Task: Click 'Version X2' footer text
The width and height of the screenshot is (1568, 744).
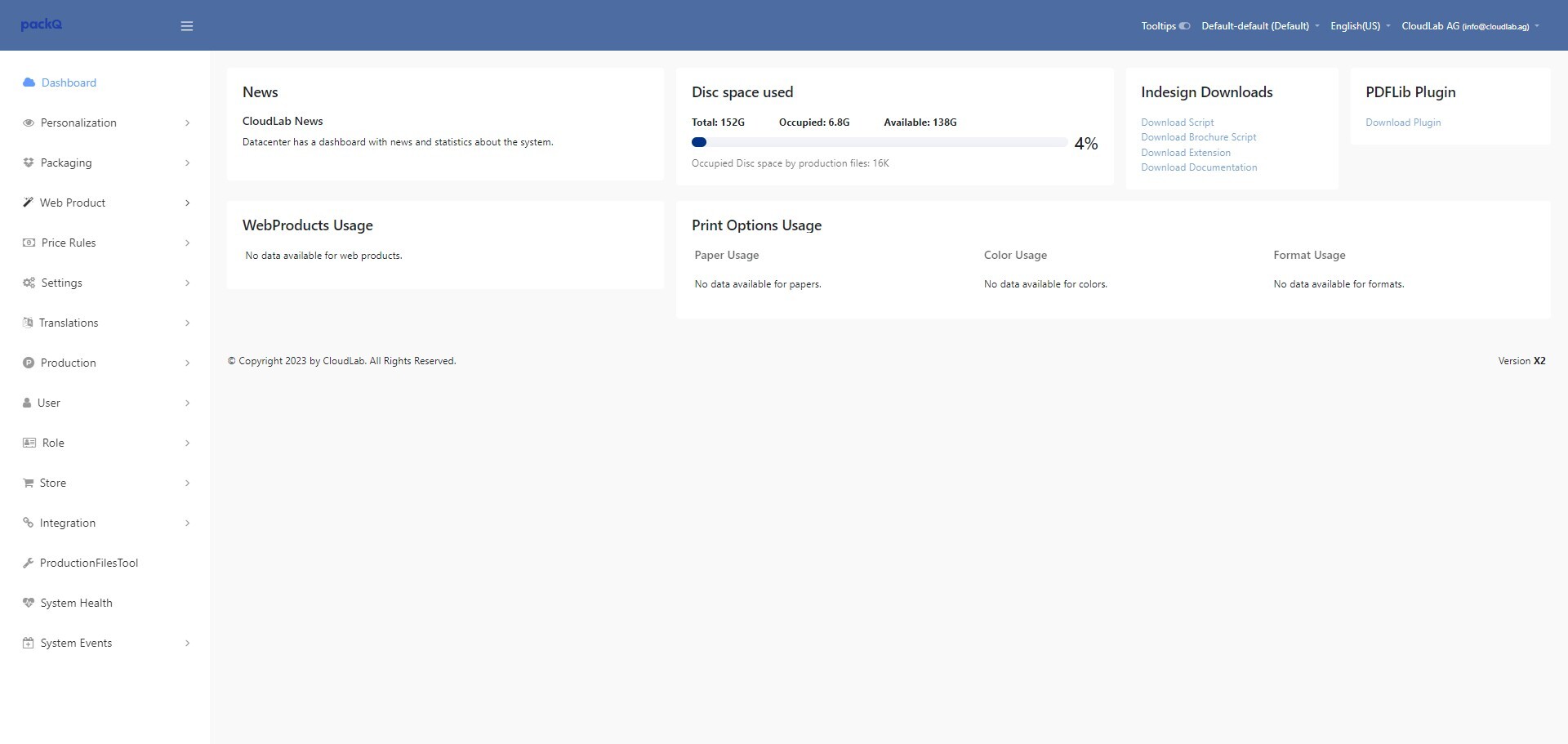Action: pyautogui.click(x=1521, y=361)
